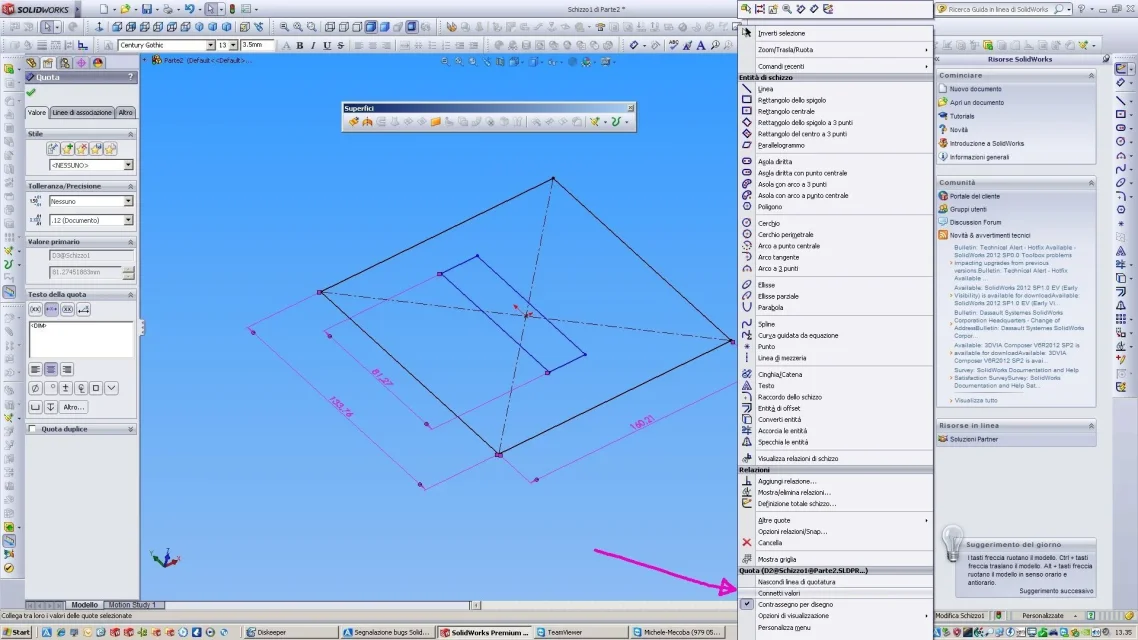Click the green checkmark to accept Quota
Image resolution: width=1138 pixels, height=640 pixels.
point(30,92)
